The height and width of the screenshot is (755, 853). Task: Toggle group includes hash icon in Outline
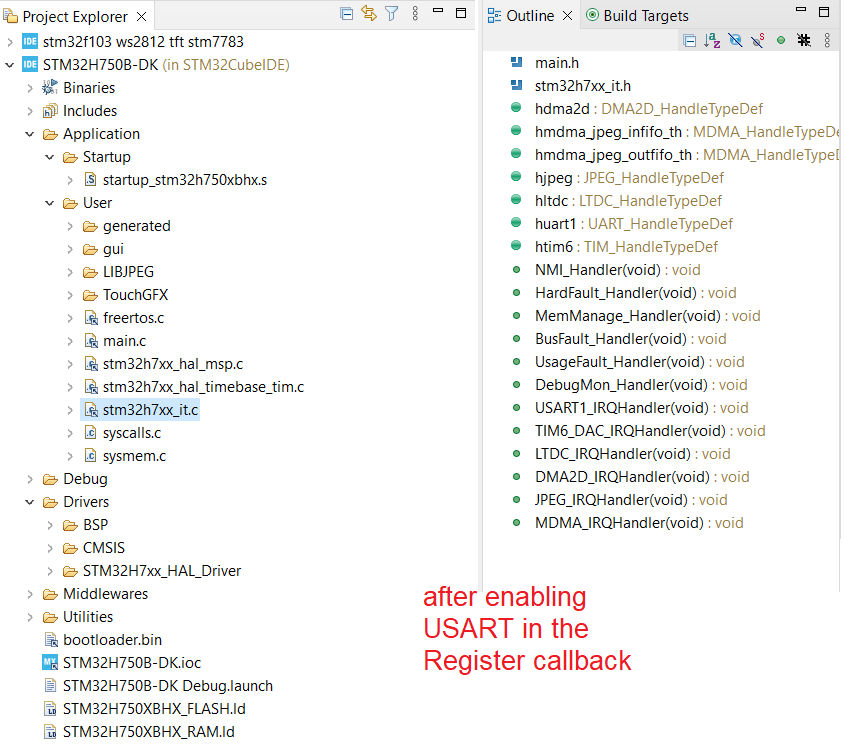pyautogui.click(x=803, y=40)
